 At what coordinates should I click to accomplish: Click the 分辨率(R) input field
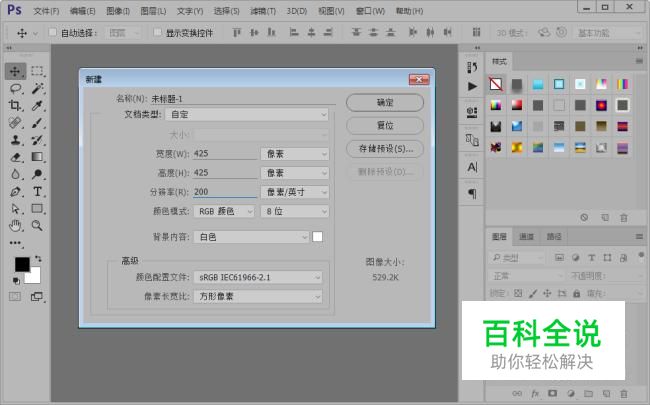(x=225, y=192)
